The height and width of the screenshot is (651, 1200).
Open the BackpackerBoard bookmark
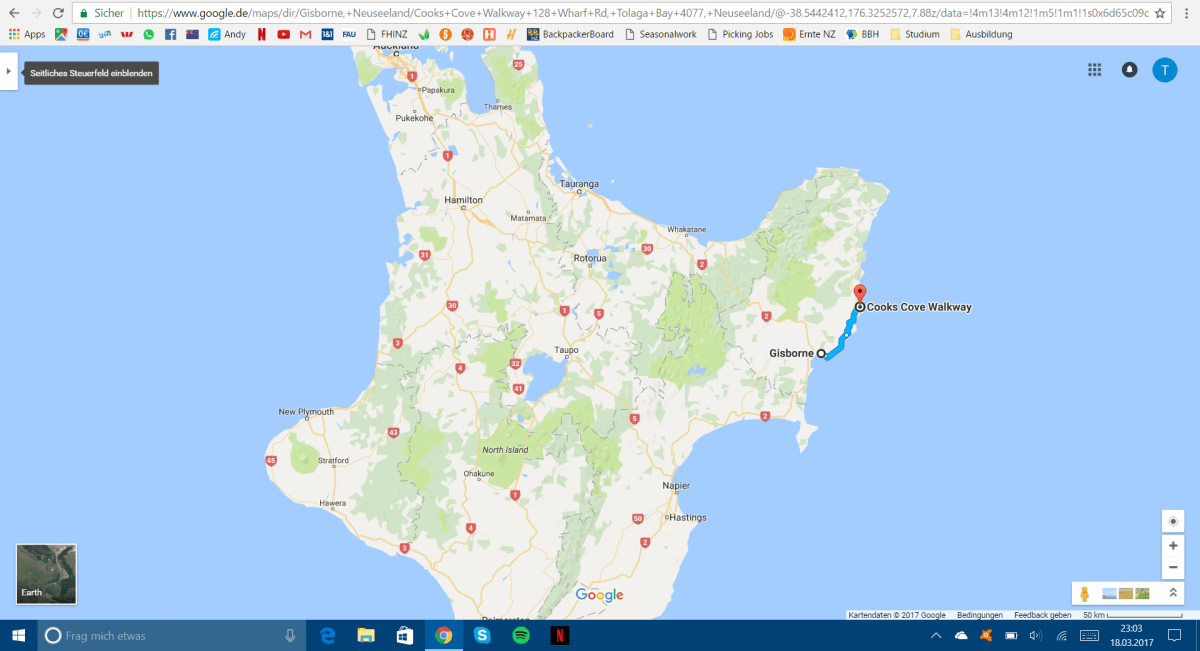[x=571, y=33]
